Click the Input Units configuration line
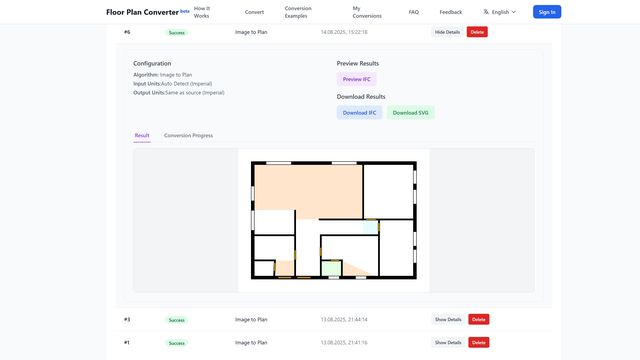Screen dimensions: 640x360 pos(173,84)
